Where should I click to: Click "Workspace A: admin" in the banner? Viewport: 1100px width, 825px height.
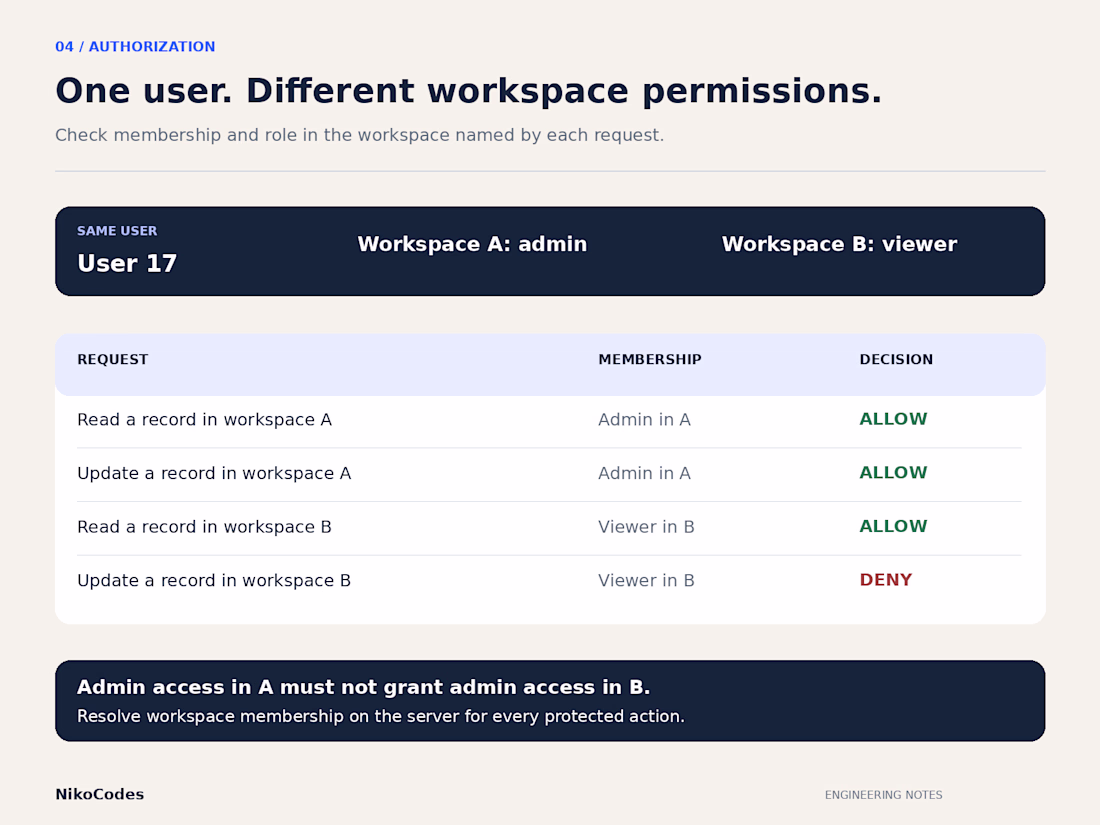click(472, 243)
